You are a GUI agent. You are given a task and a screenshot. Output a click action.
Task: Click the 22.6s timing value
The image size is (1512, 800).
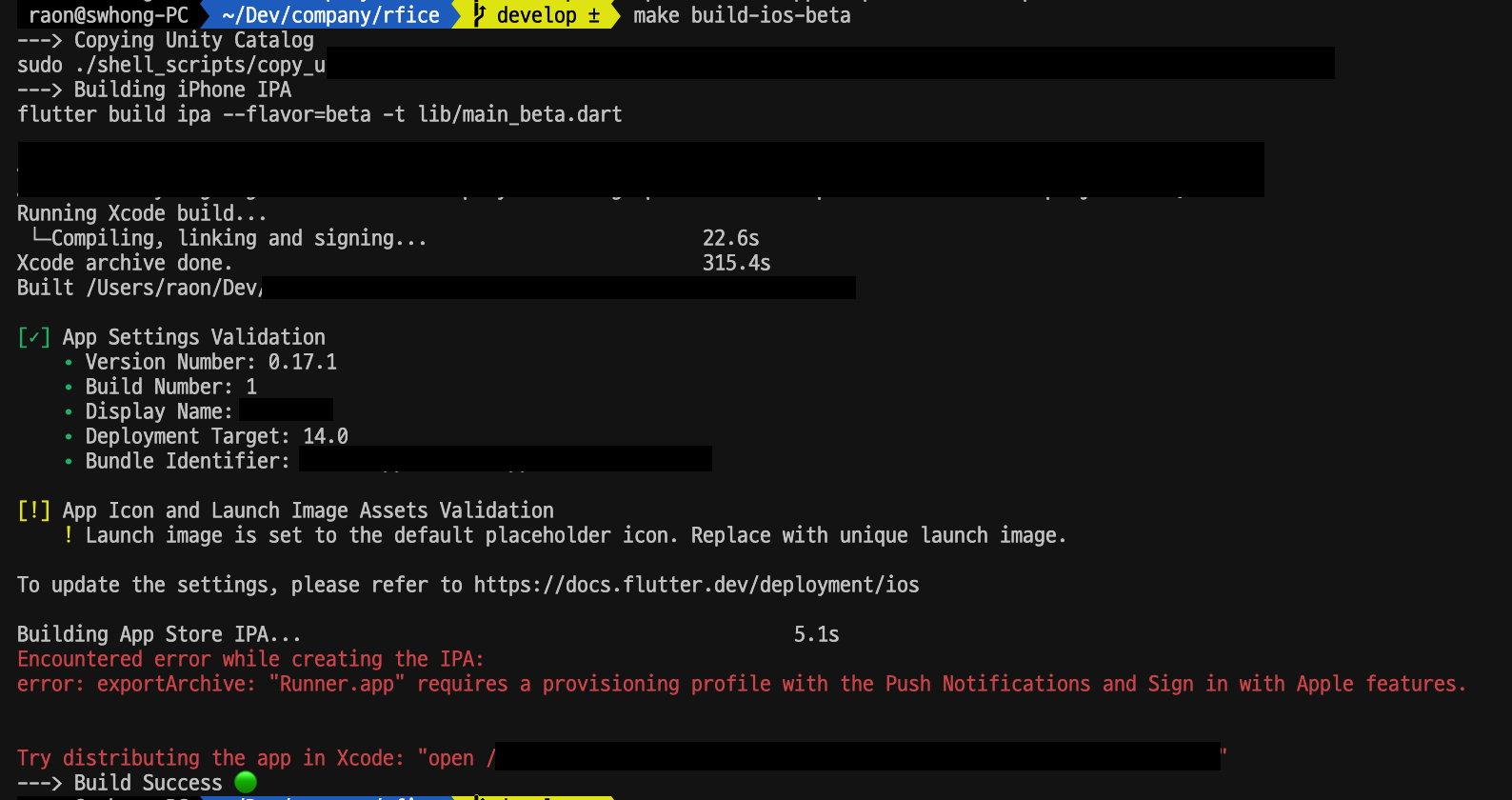pos(731,238)
